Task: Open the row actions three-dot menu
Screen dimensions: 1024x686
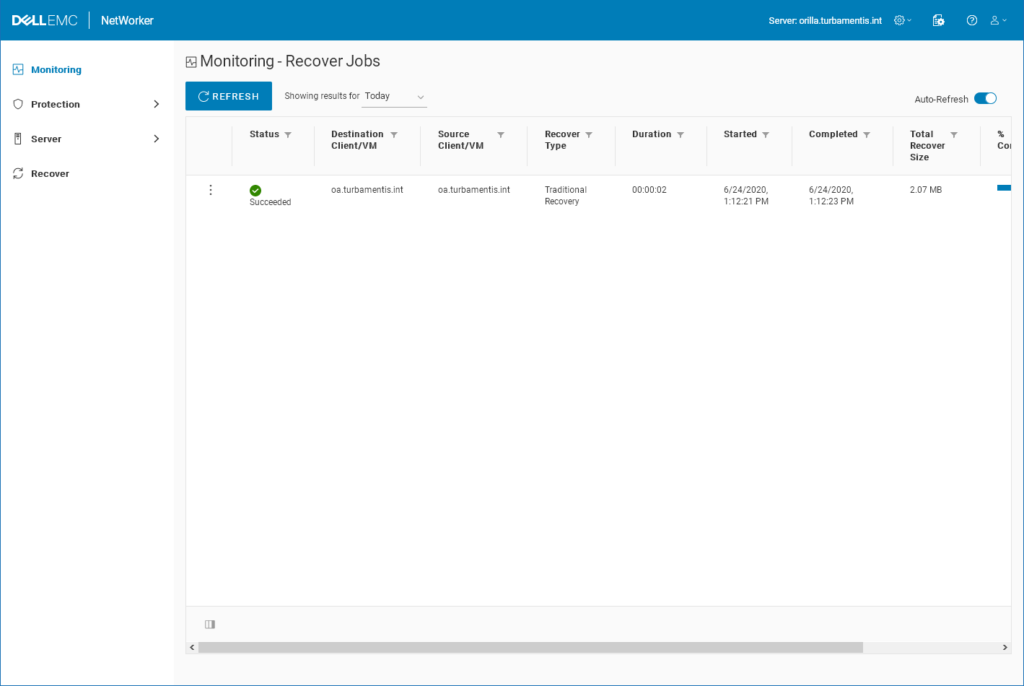Action: tap(210, 189)
